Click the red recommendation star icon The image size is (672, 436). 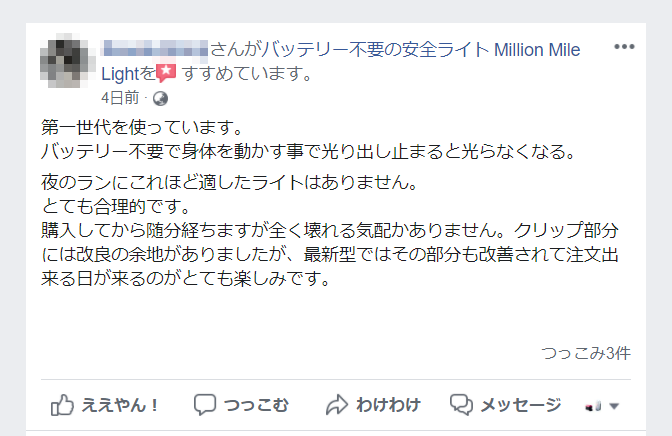[166, 72]
